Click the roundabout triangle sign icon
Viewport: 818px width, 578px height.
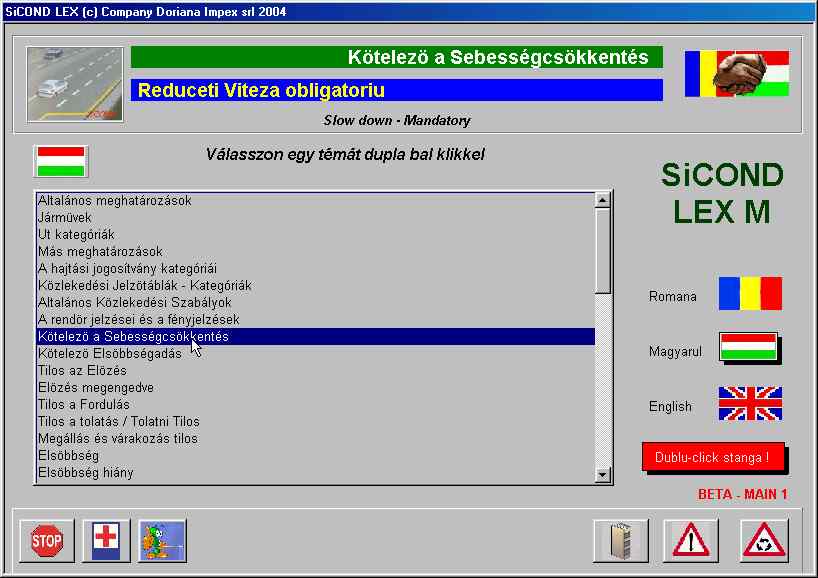764,541
